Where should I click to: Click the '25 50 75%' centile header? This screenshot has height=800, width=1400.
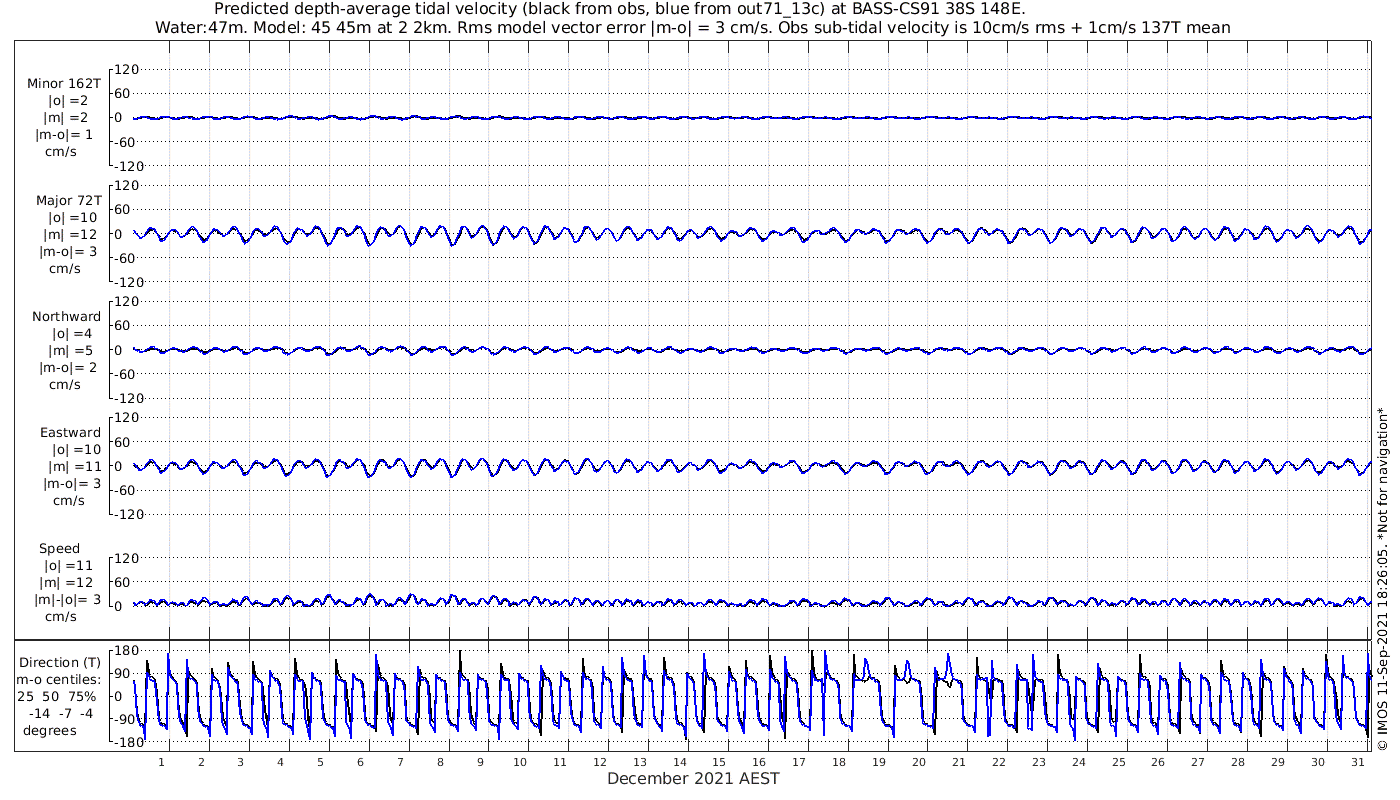[56, 696]
